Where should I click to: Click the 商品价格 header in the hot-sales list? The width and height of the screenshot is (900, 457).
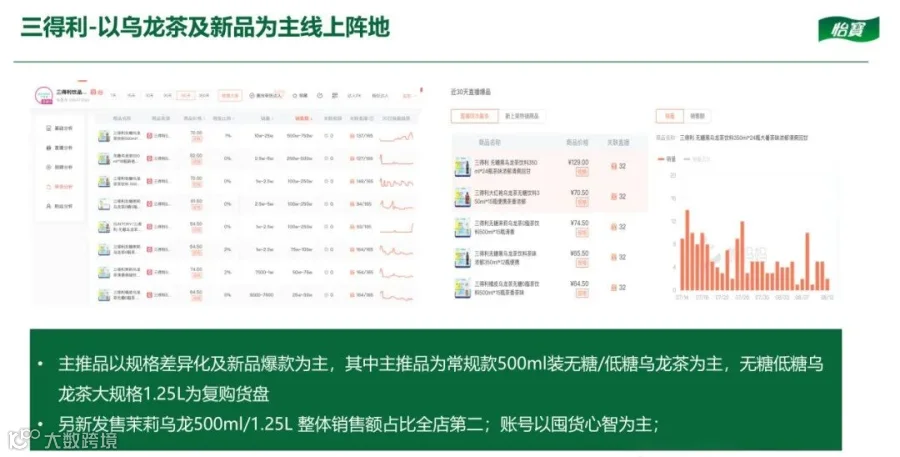[577, 142]
